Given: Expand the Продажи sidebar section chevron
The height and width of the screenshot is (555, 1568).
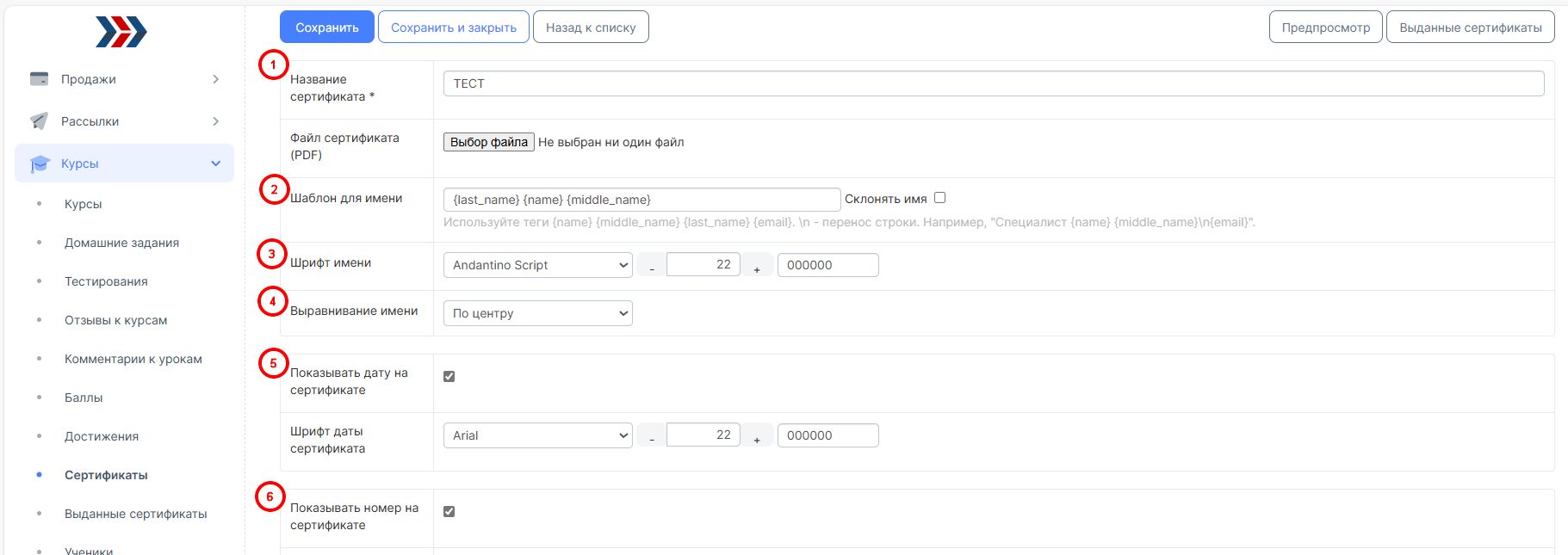Looking at the screenshot, I should coord(215,79).
